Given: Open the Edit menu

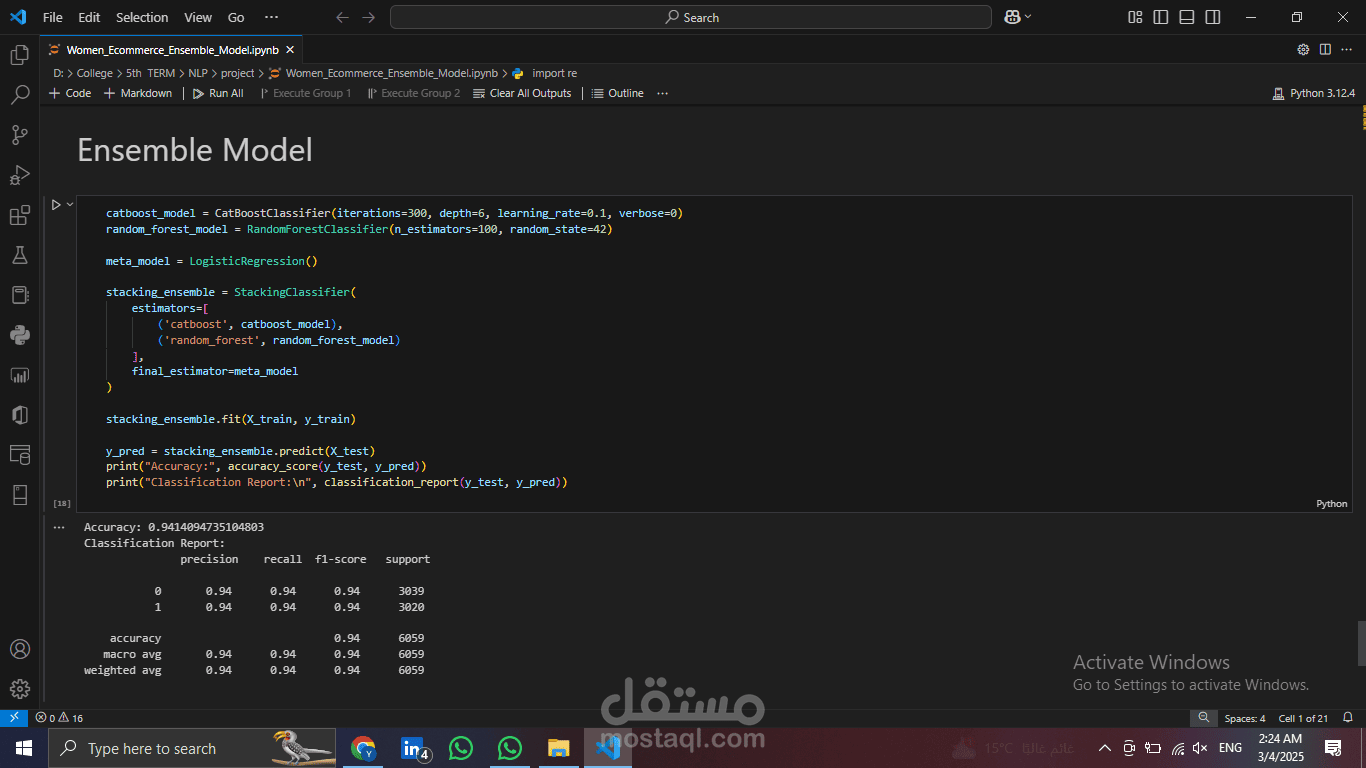Looking at the screenshot, I should click(x=89, y=17).
